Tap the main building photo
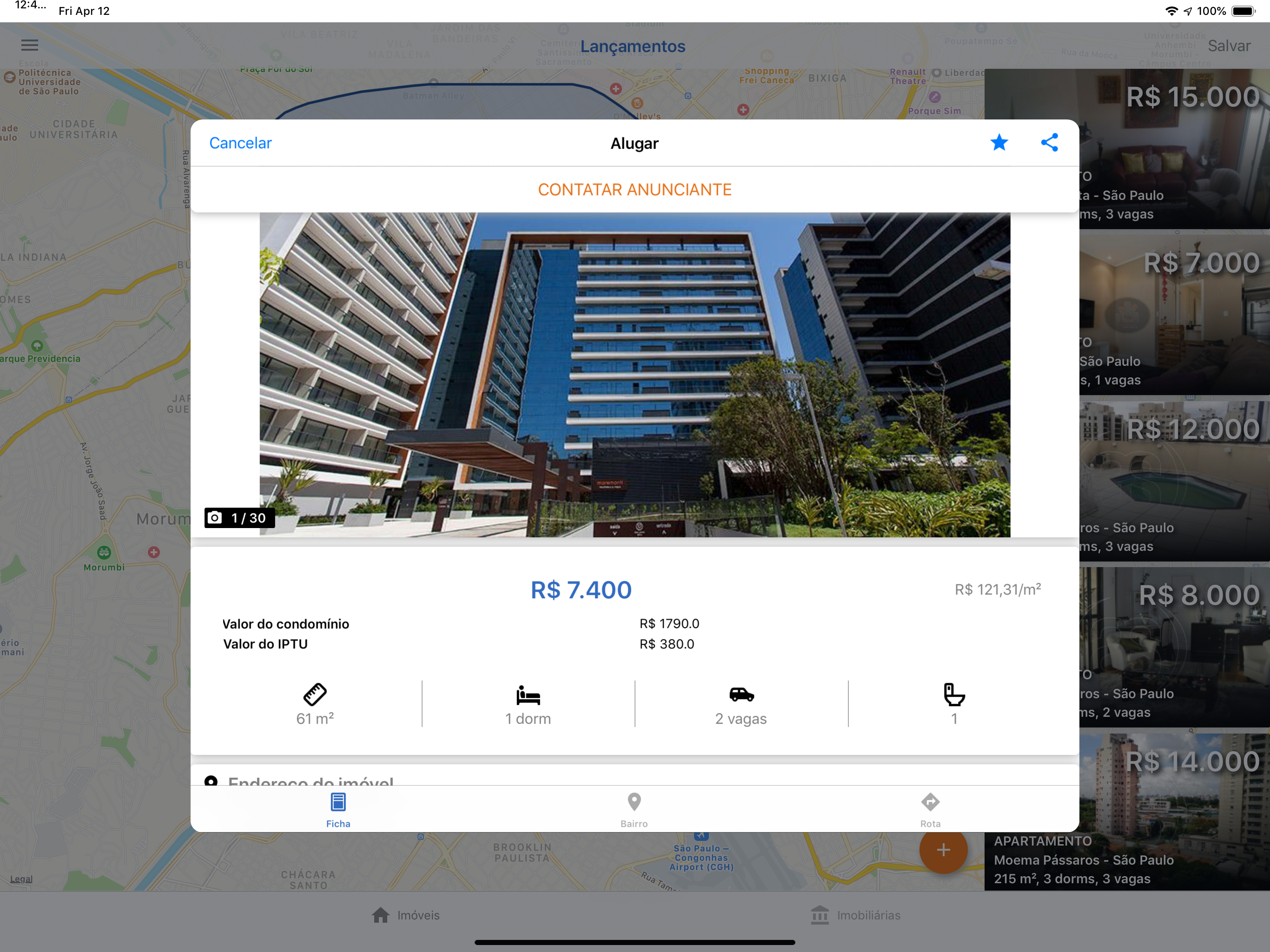Viewport: 1270px width, 952px height. 635,374
